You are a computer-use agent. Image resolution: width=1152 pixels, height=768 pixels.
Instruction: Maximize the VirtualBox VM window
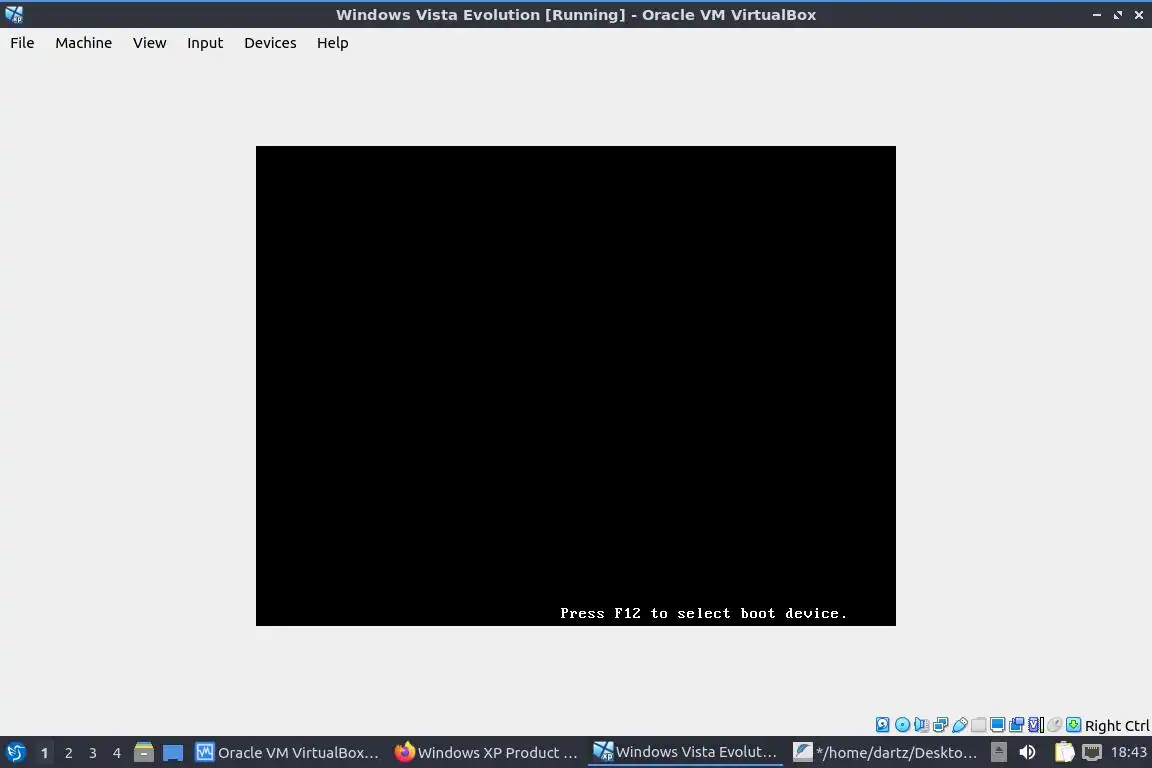pyautogui.click(x=1118, y=15)
